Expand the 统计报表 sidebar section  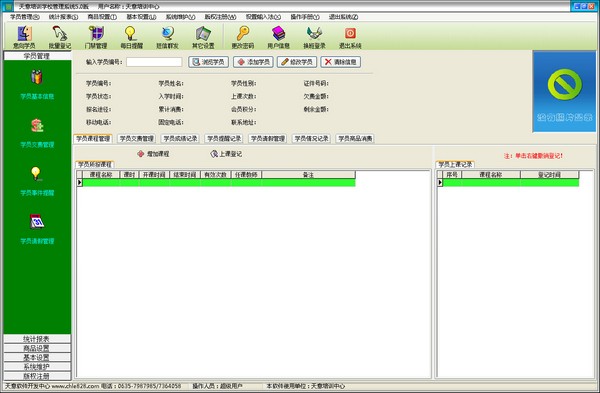pyautogui.click(x=37, y=339)
